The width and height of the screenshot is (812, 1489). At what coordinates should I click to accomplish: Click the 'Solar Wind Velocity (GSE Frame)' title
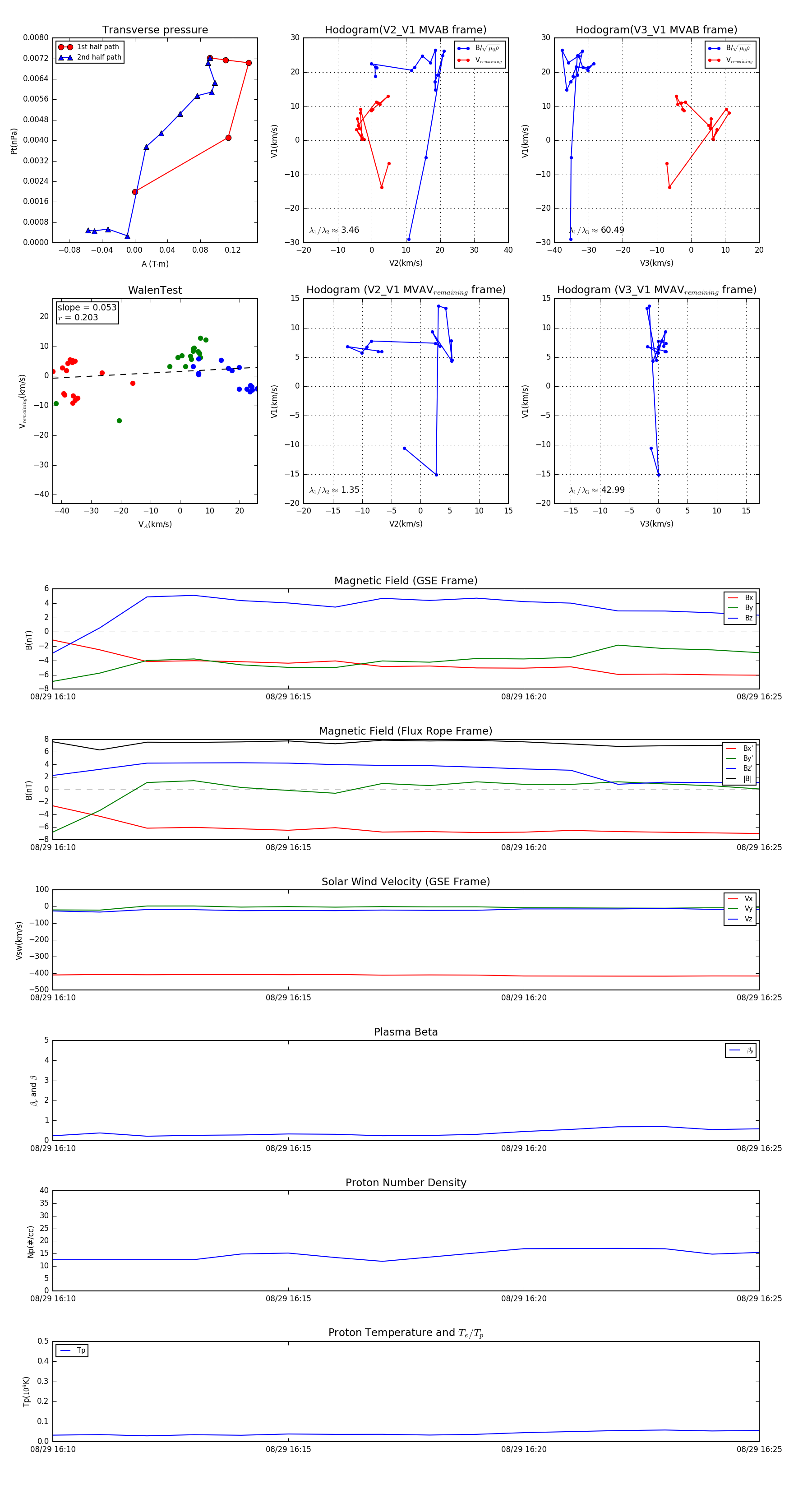(406, 882)
